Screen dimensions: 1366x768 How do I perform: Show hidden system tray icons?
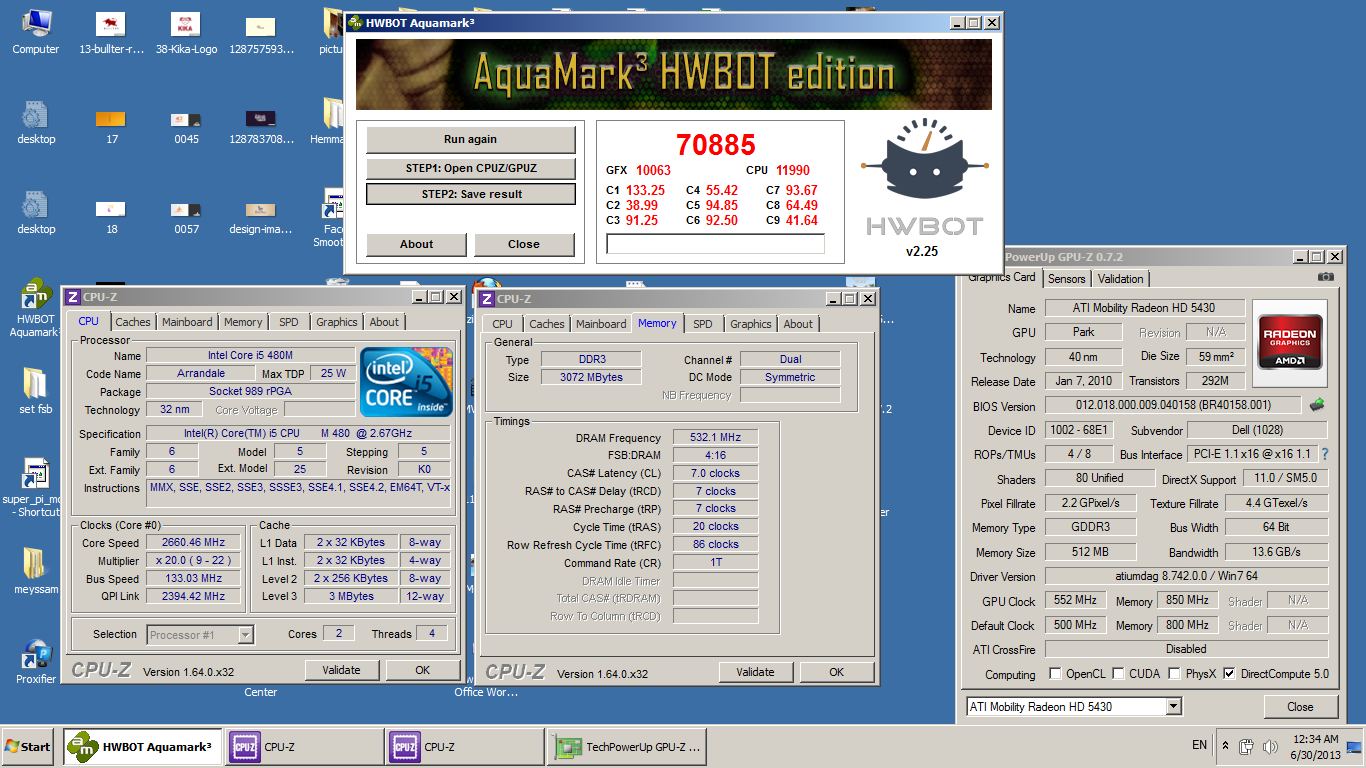pyautogui.click(x=1225, y=746)
